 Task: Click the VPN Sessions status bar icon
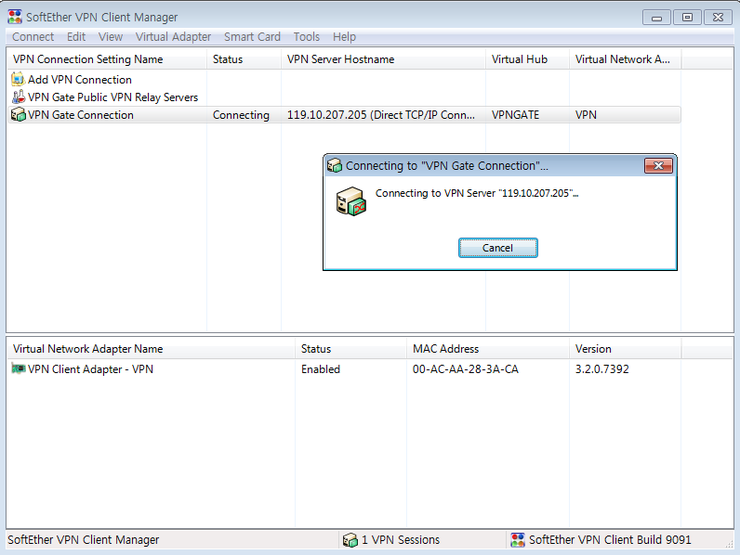(350, 540)
